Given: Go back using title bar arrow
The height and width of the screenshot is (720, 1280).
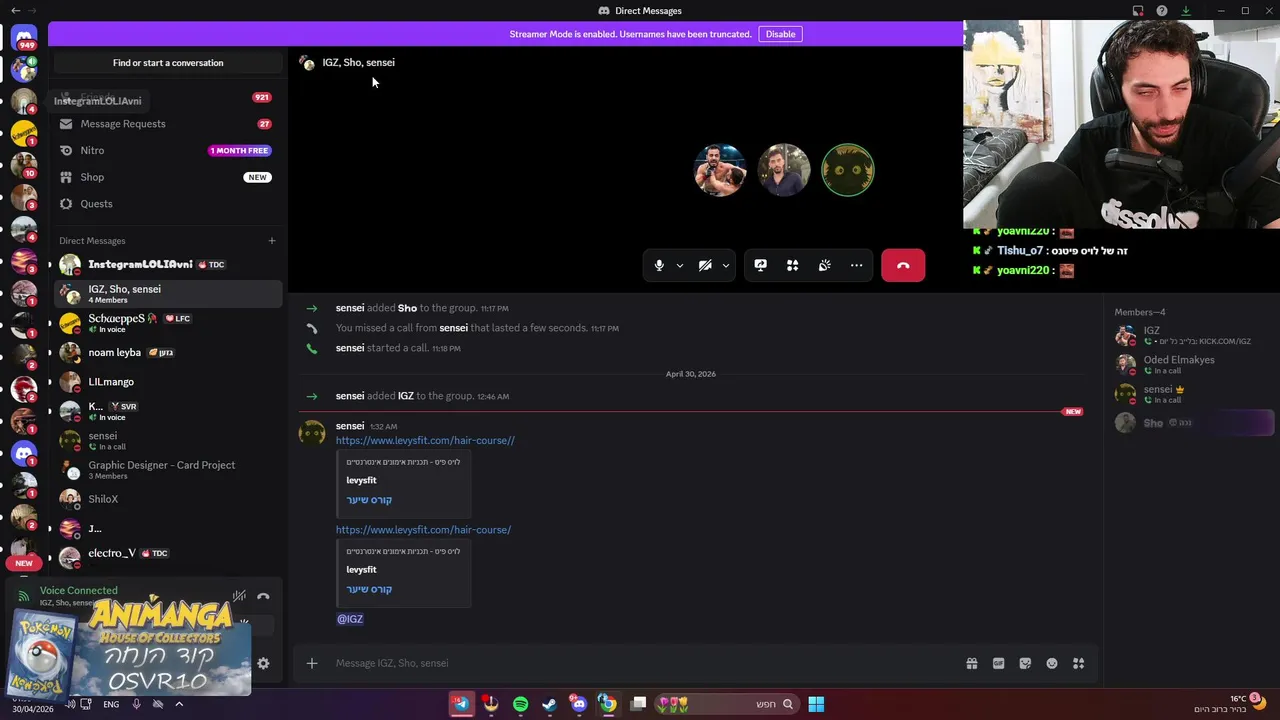Looking at the screenshot, I should click(15, 11).
